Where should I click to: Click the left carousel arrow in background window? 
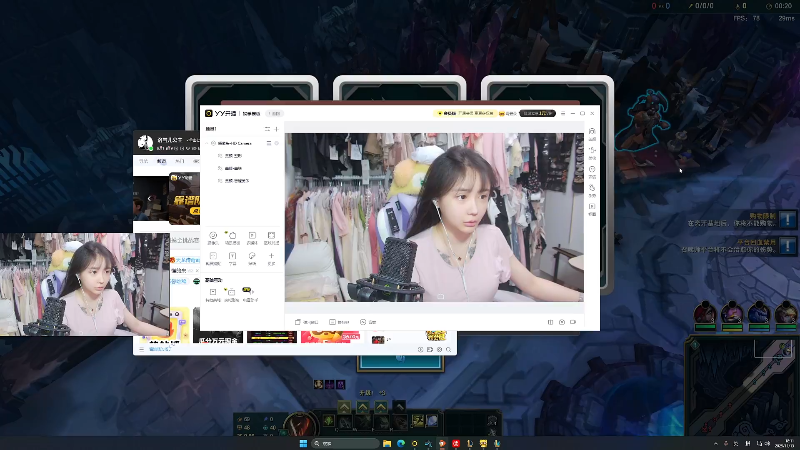[x=149, y=198]
